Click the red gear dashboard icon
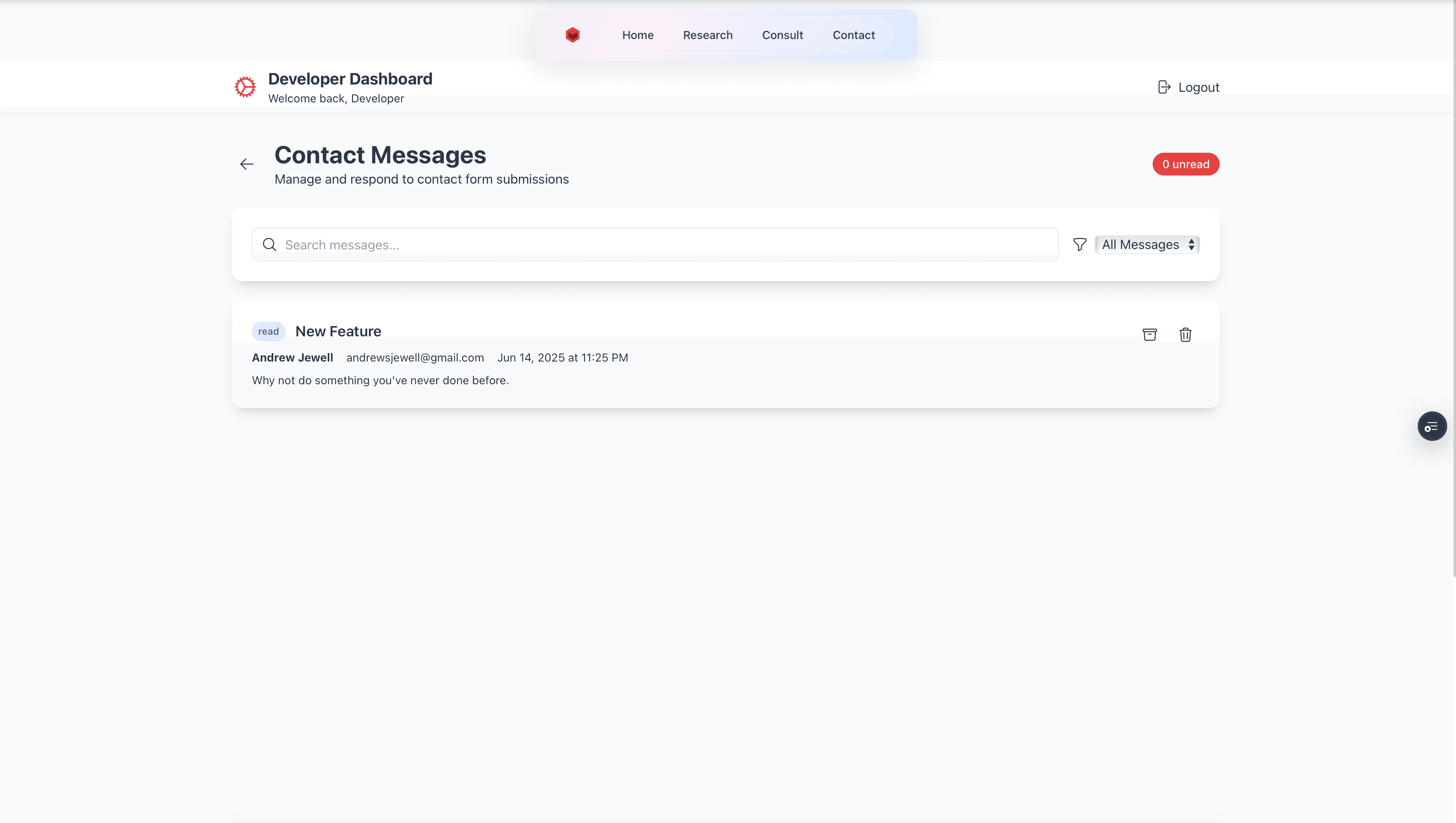 pyautogui.click(x=245, y=87)
